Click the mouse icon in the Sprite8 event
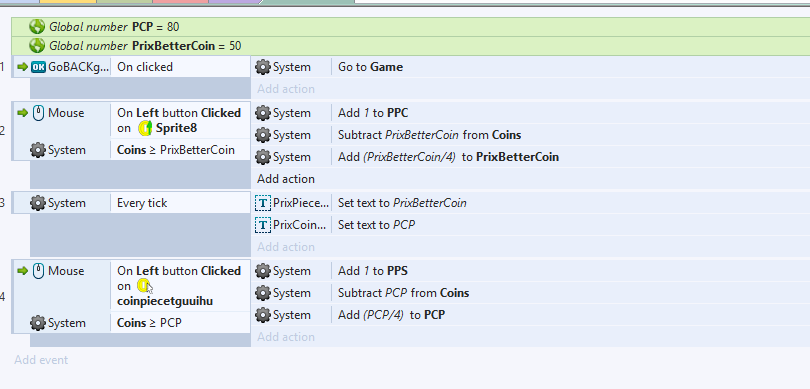The height and width of the screenshot is (389, 810). (x=39, y=113)
